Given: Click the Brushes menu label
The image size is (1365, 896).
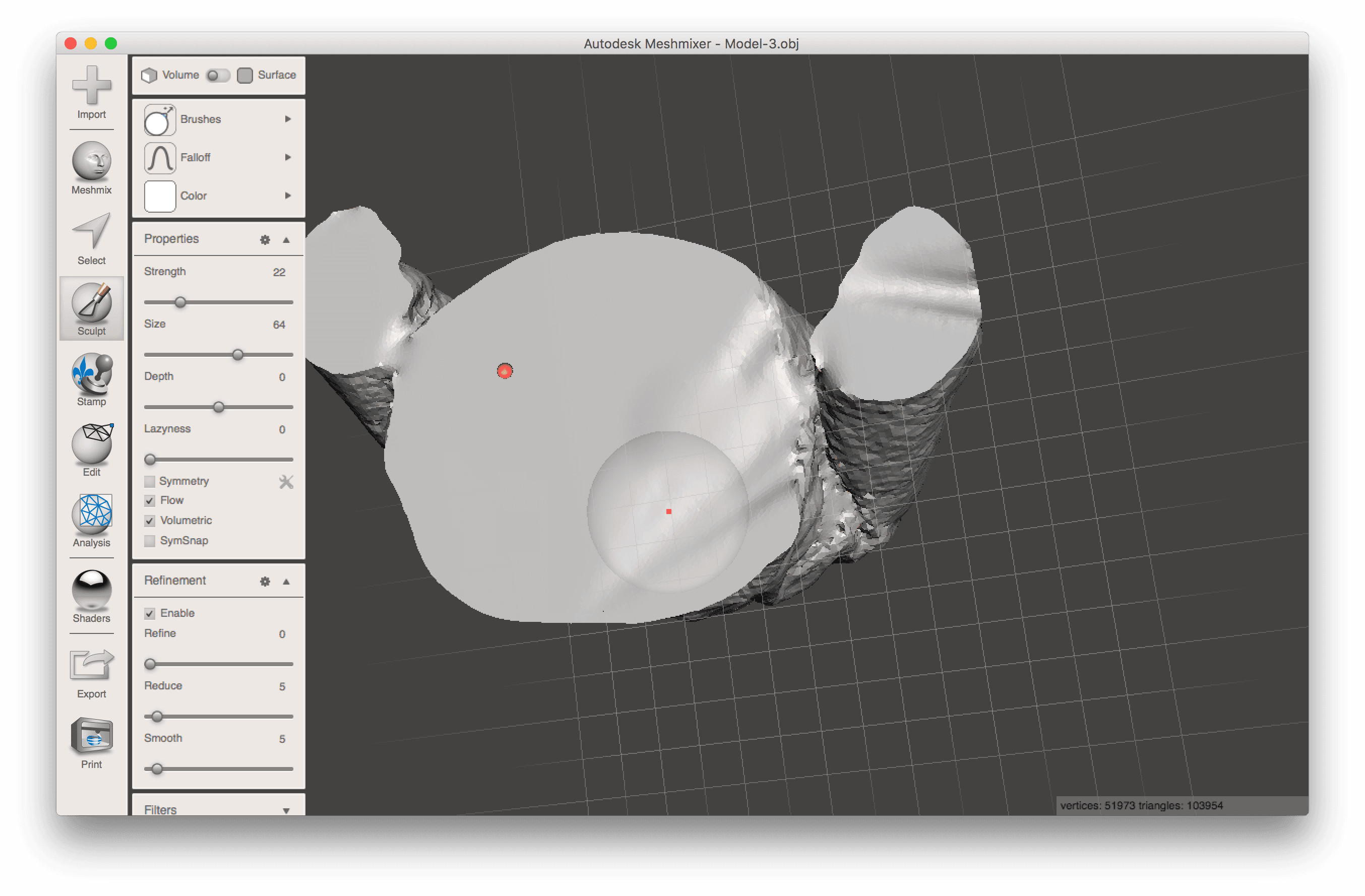Looking at the screenshot, I should [201, 119].
